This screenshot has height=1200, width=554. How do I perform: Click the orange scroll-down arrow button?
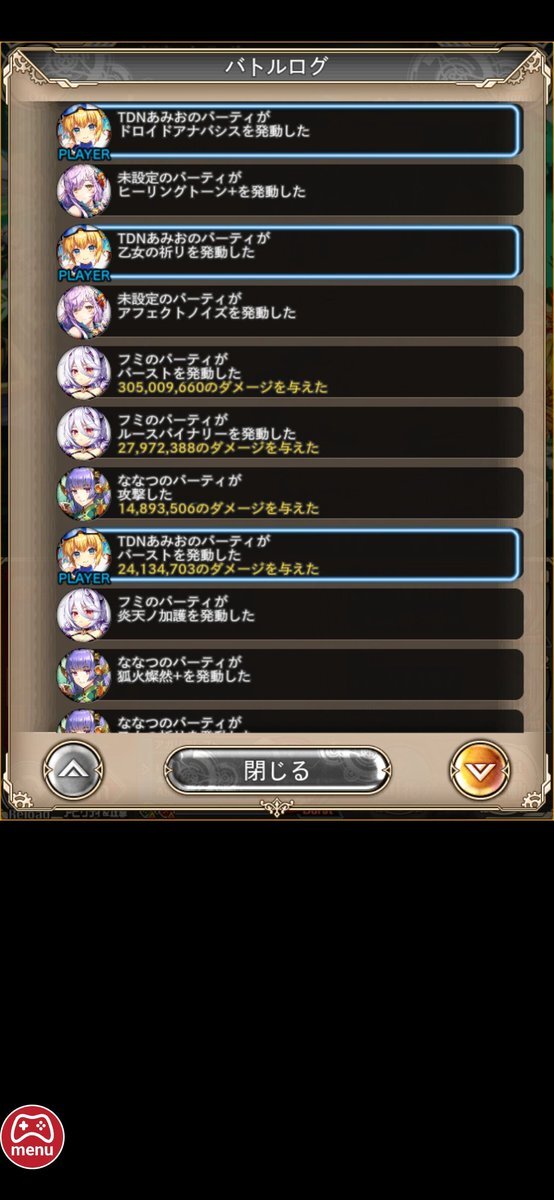pyautogui.click(x=480, y=770)
